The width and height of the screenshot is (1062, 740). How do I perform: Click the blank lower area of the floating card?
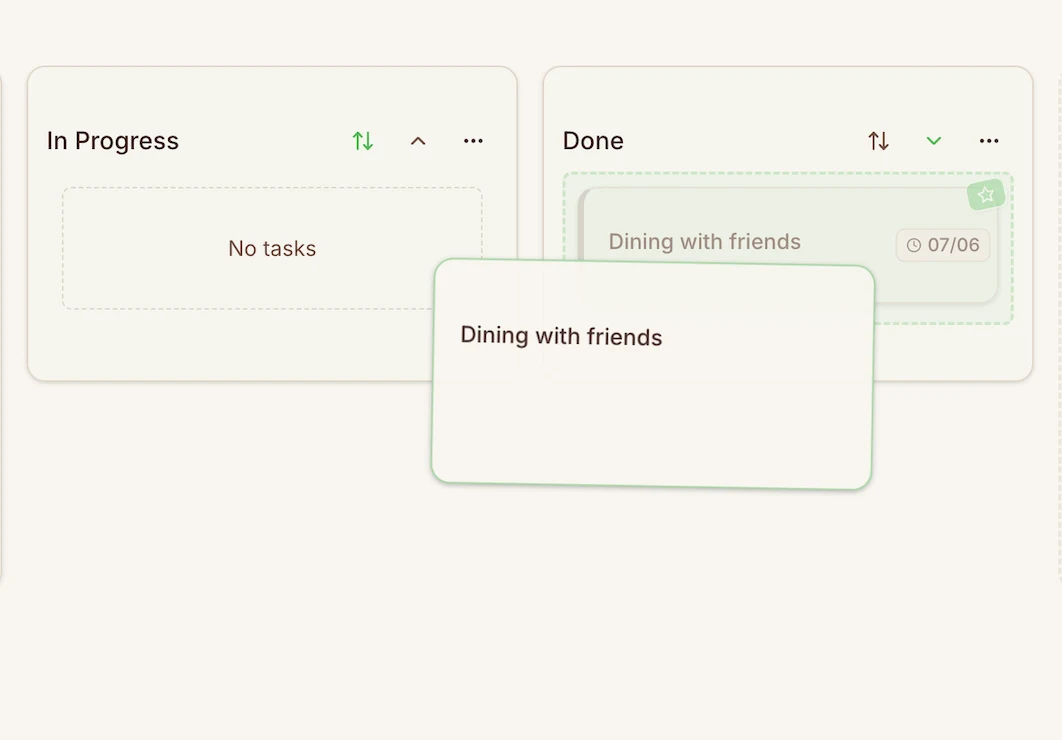tap(650, 430)
